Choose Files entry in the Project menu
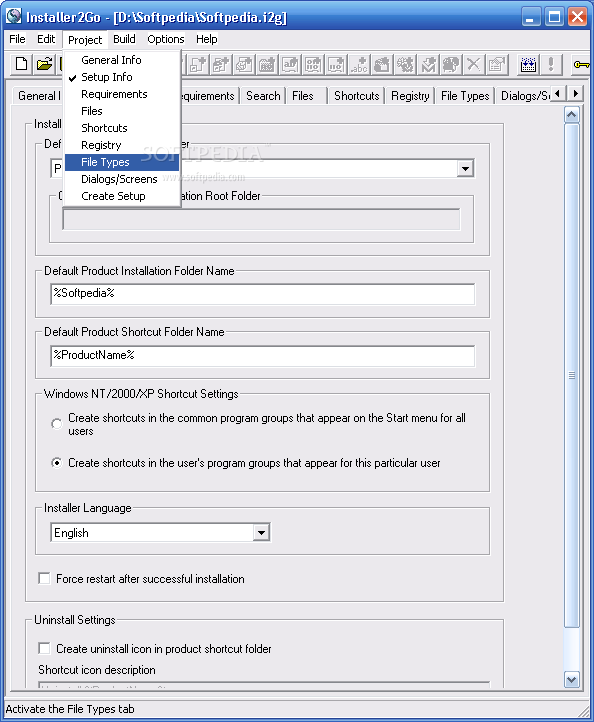 122,111
